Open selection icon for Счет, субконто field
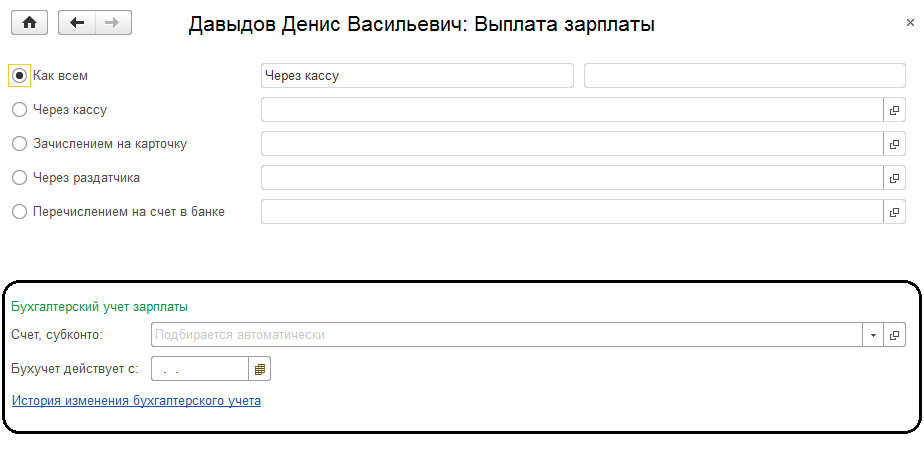This screenshot has height=454, width=924. click(x=895, y=335)
